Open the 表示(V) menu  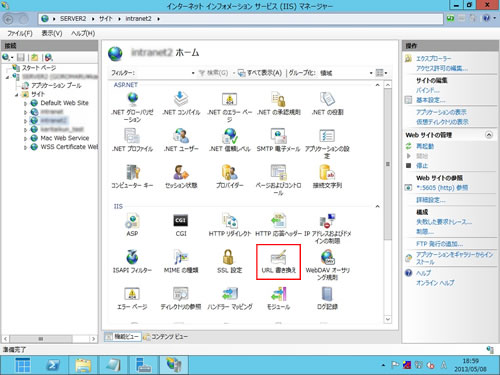coord(52,33)
